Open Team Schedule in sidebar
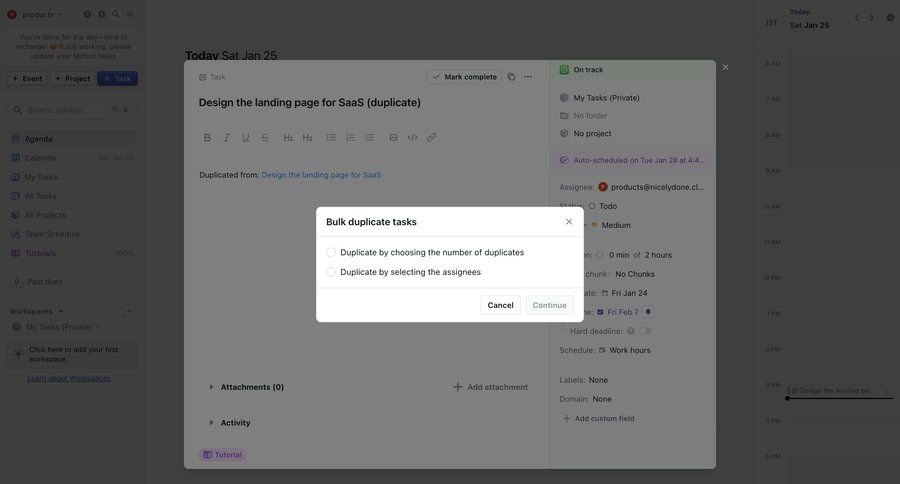Viewport: 900px width, 484px height. pyautogui.click(x=72, y=234)
